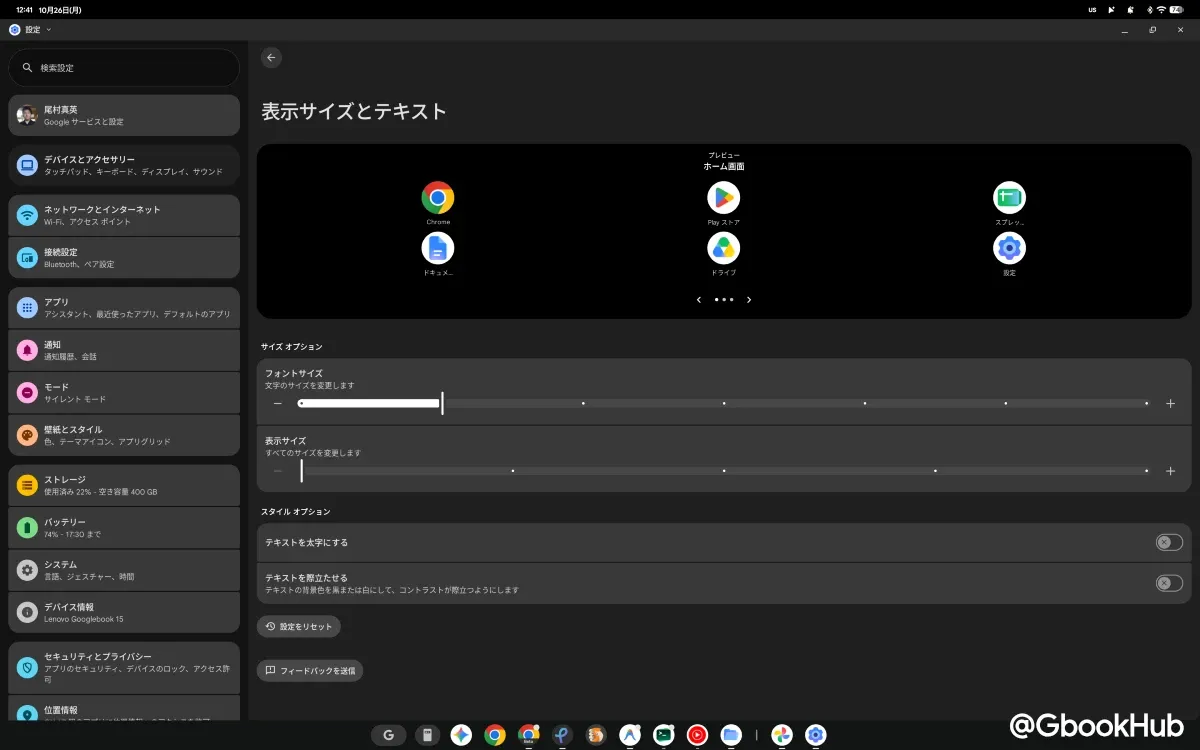Click the Wi-Fi status icon

click(x=1160, y=9)
